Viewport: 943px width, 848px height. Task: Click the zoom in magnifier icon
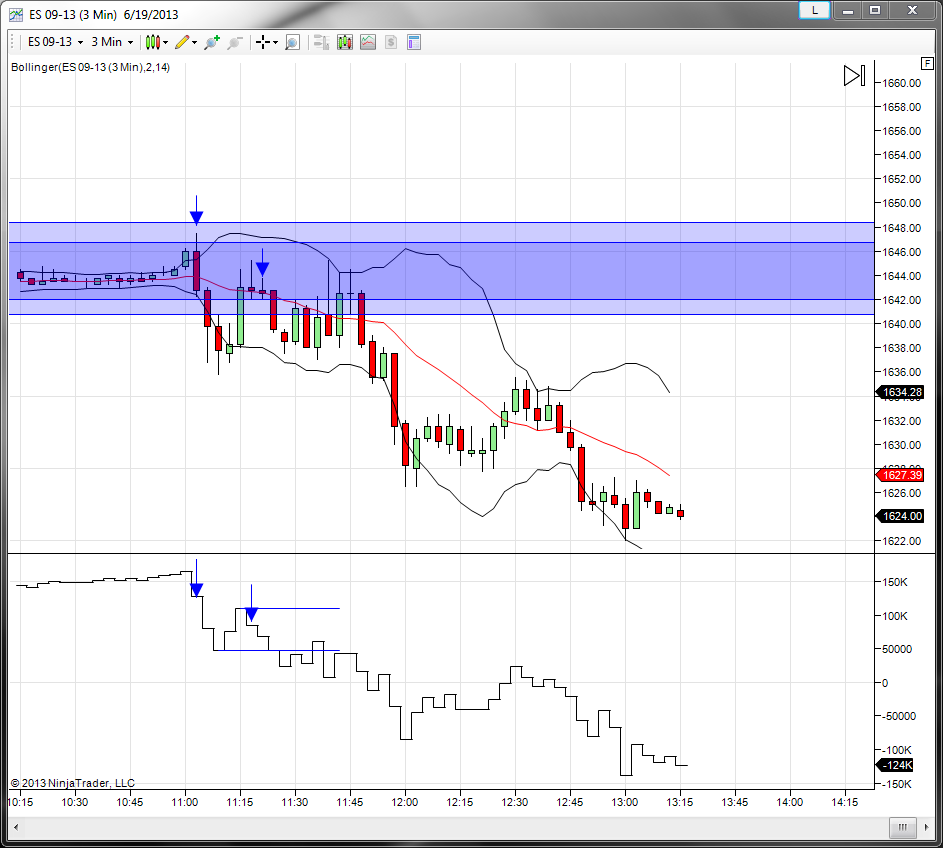[x=212, y=42]
